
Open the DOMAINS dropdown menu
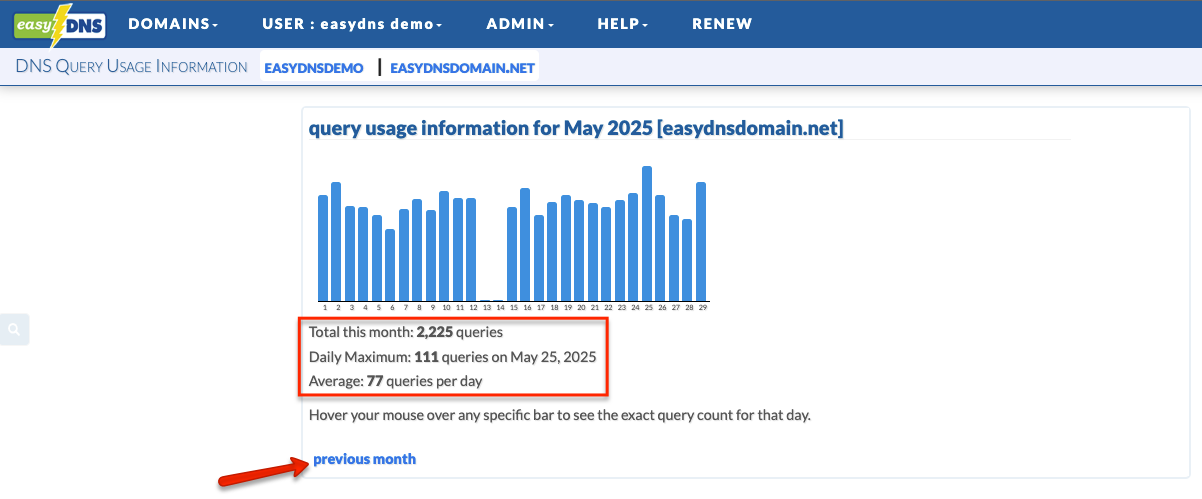pyautogui.click(x=174, y=23)
